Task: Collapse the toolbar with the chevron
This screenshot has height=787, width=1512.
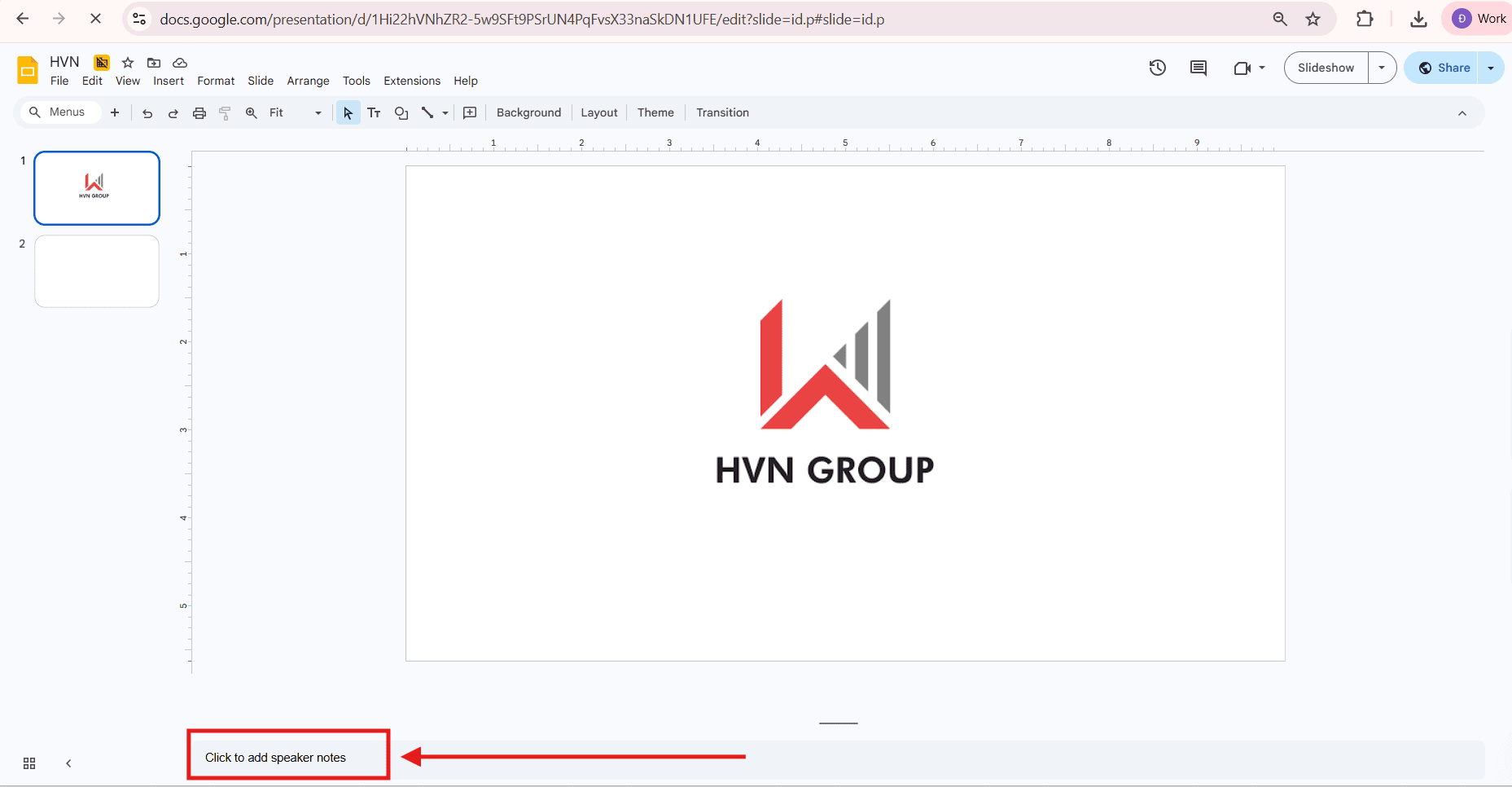Action: (1462, 112)
